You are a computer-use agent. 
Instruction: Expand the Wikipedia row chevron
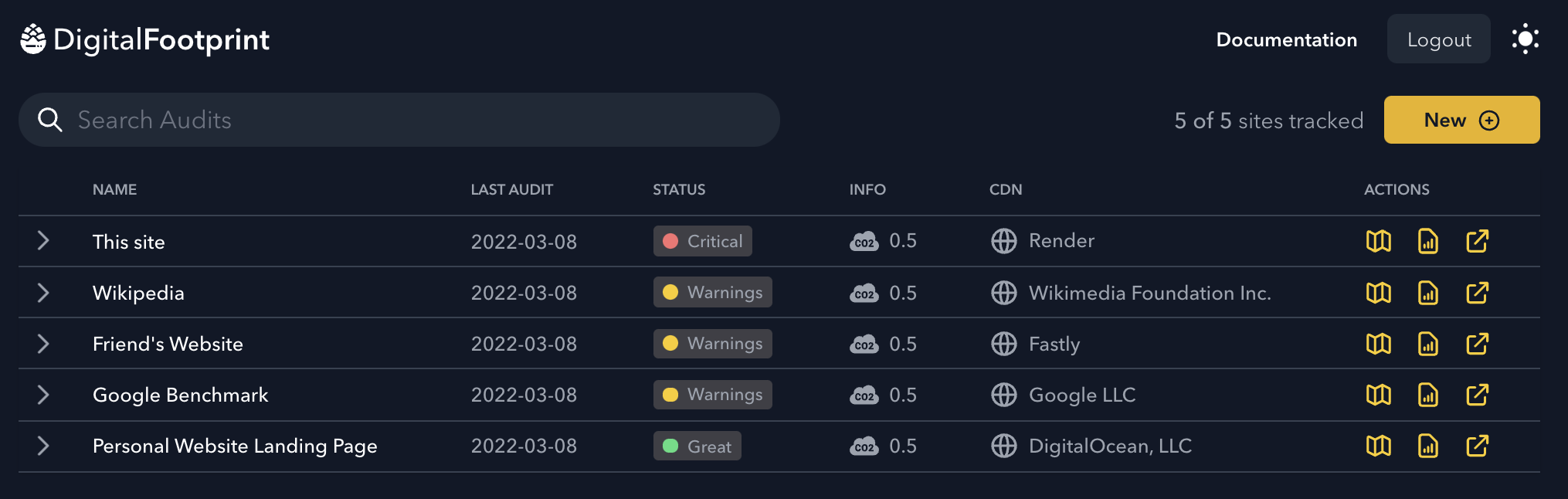pos(43,293)
